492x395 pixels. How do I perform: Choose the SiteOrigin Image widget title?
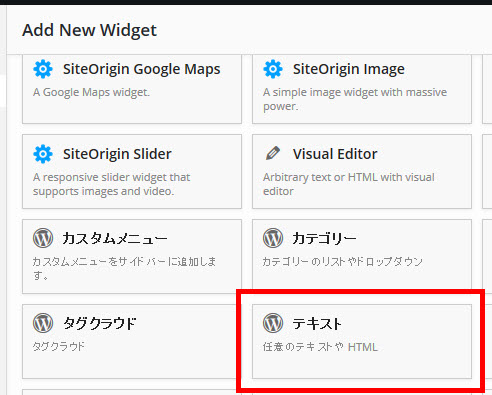coord(349,69)
